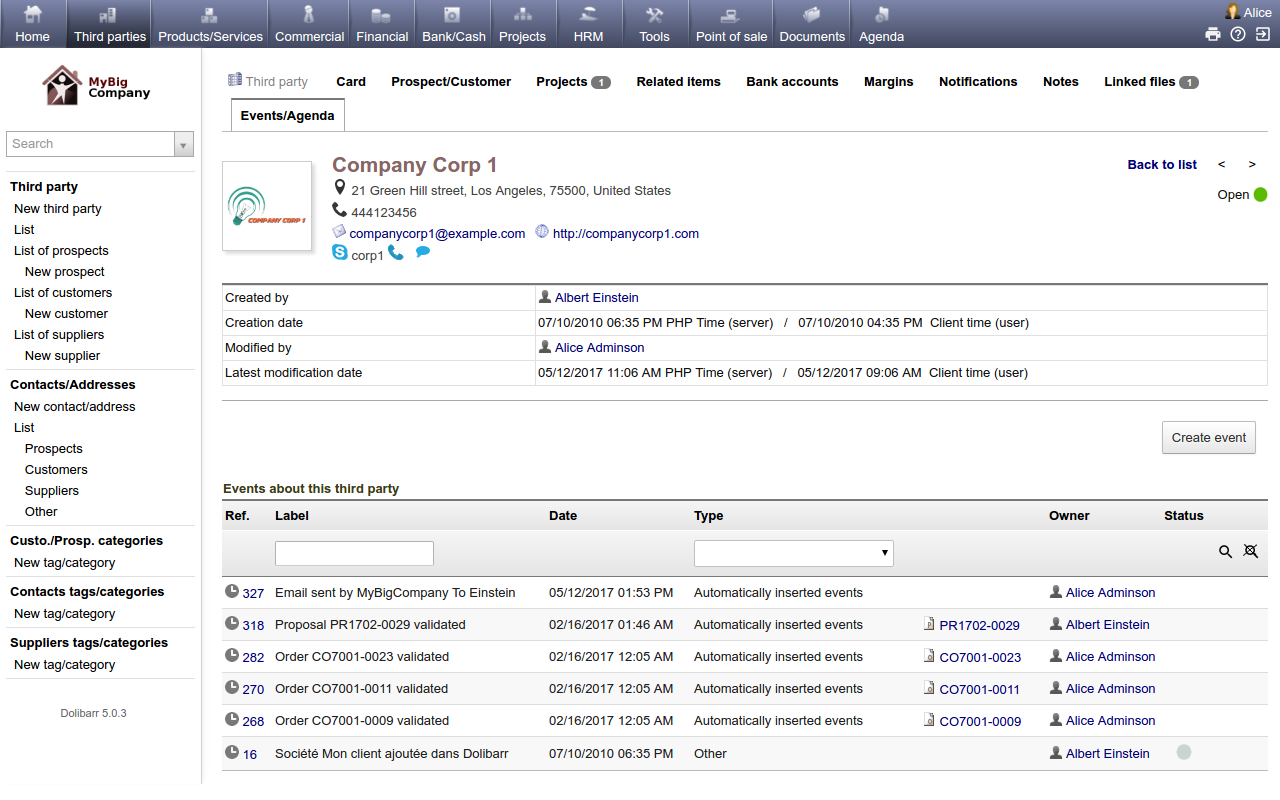Open order link CO7001-0009

[x=980, y=722]
